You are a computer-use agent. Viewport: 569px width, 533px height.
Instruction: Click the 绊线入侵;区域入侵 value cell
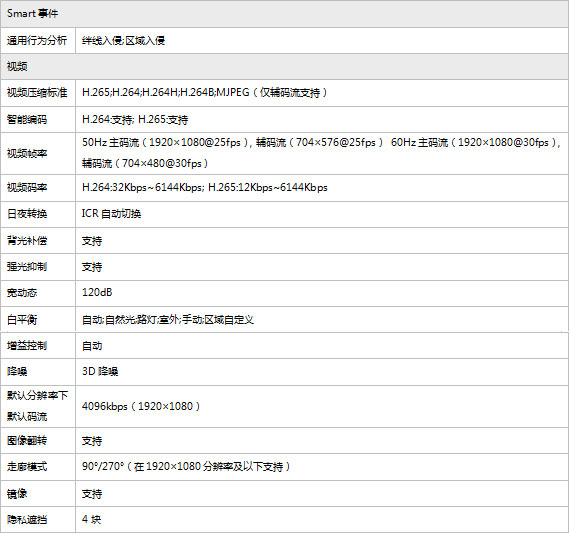tap(322, 40)
